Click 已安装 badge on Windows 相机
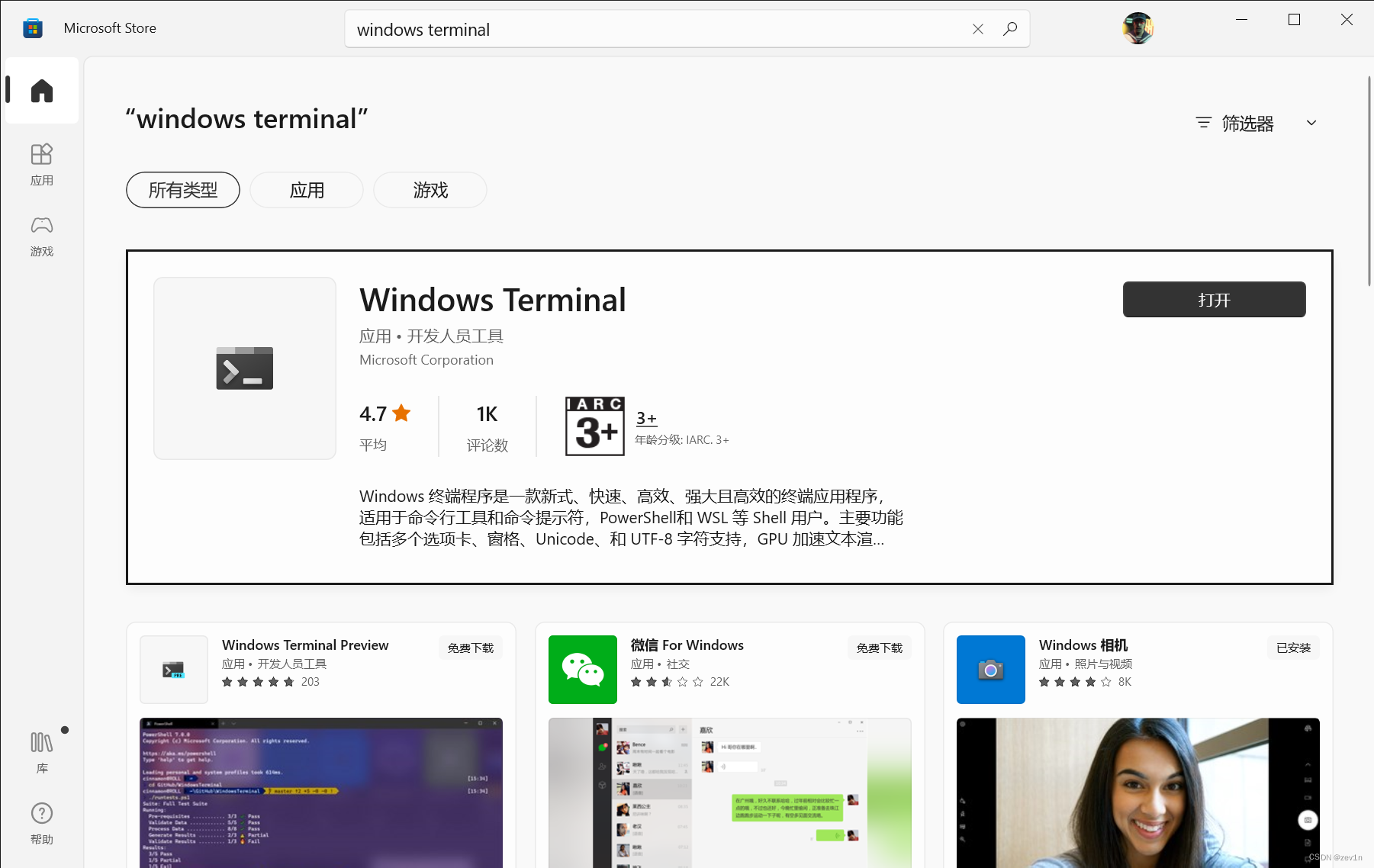The height and width of the screenshot is (868, 1374). tap(1294, 648)
